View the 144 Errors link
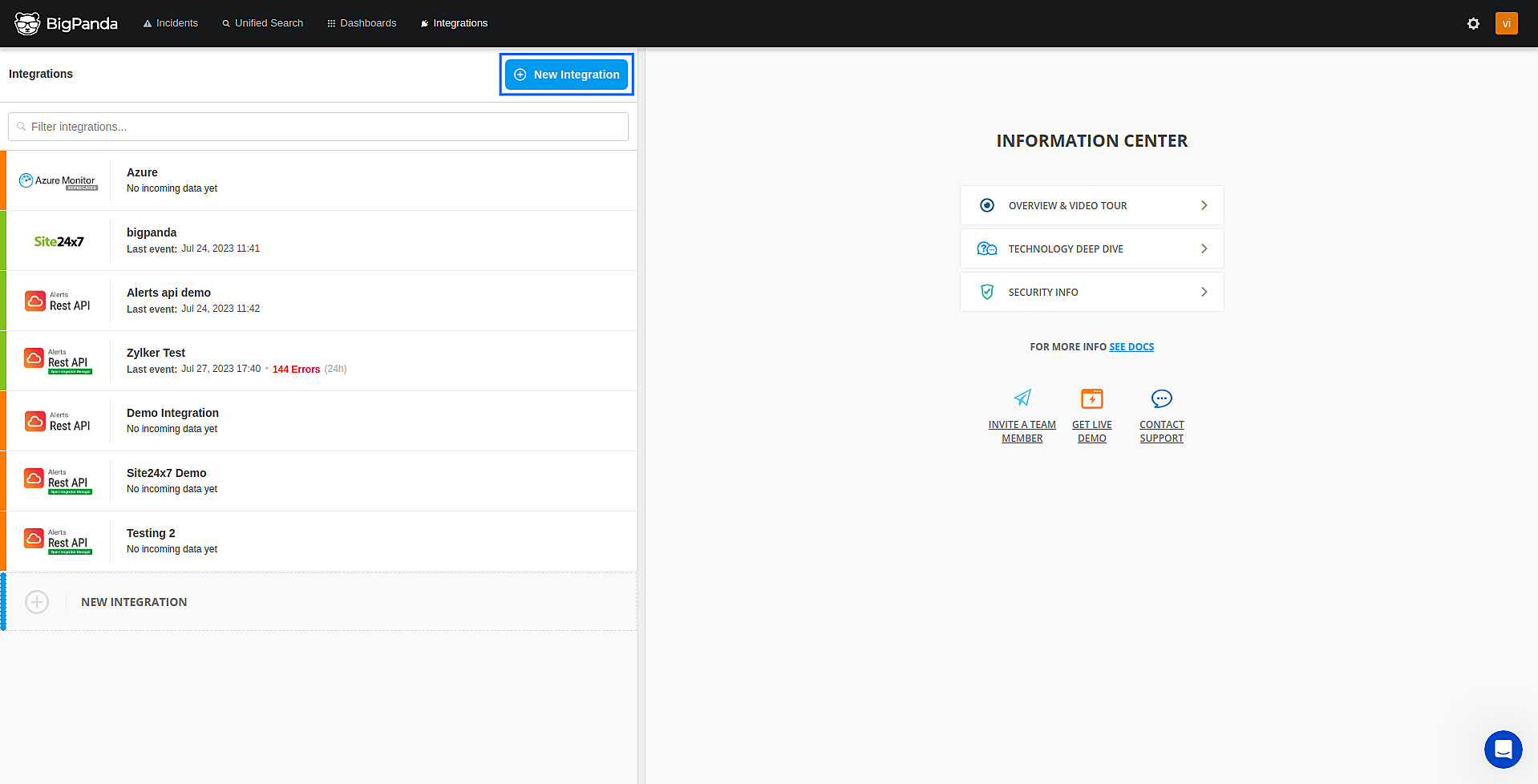Screen dimensions: 1538x784 coord(296,370)
